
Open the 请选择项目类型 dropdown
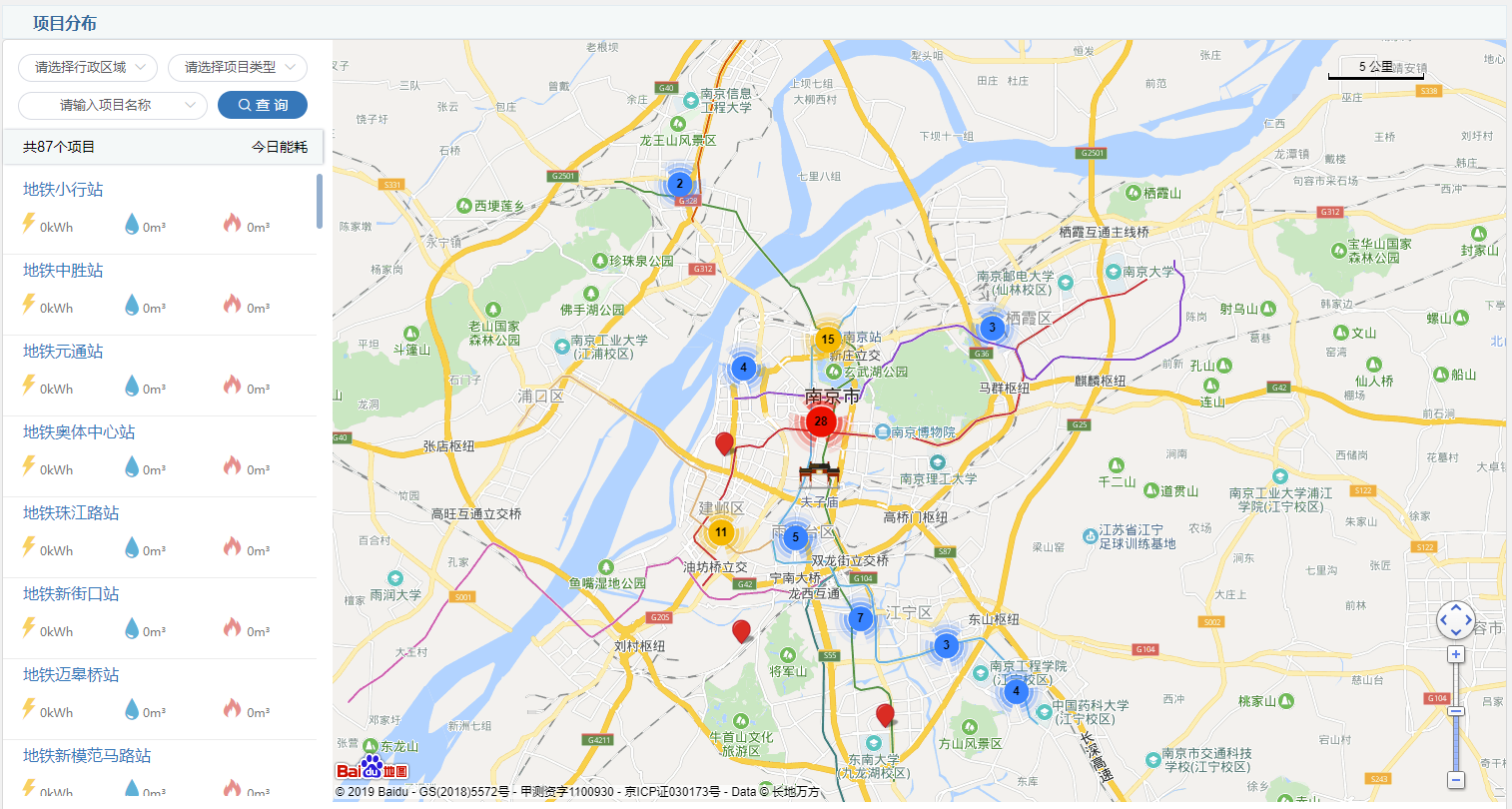[238, 67]
